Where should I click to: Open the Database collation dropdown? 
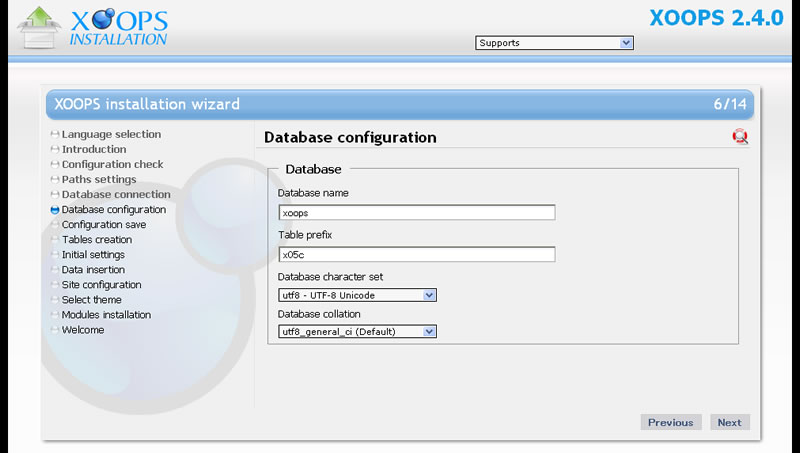[357, 332]
